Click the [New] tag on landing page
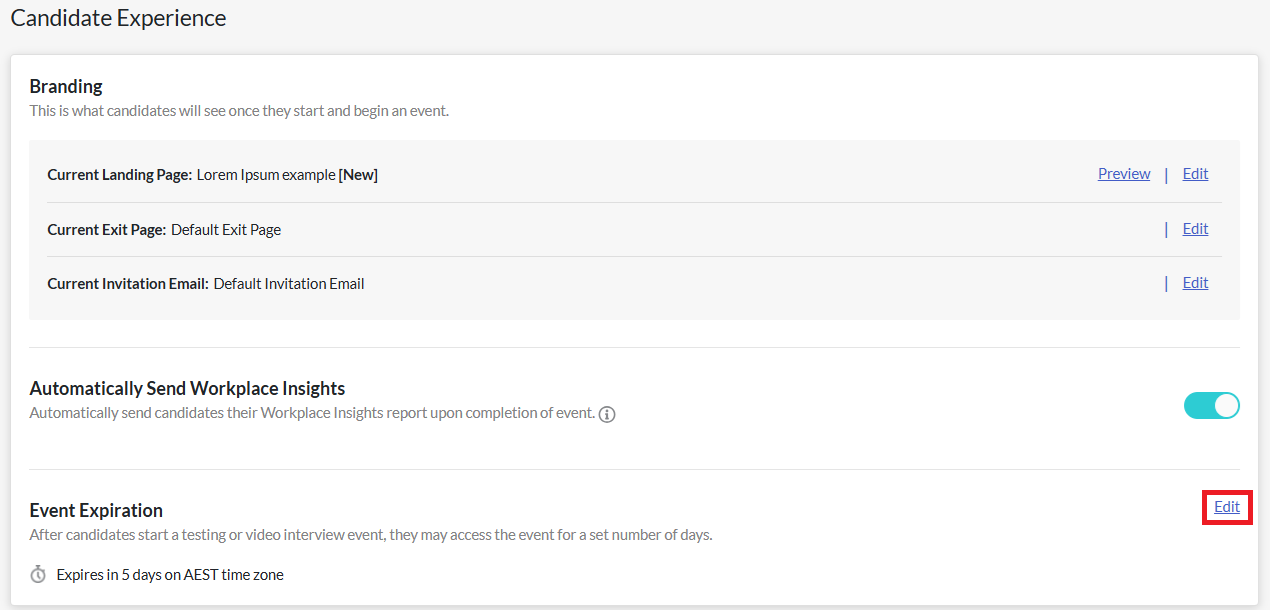The height and width of the screenshot is (610, 1270). [x=358, y=175]
